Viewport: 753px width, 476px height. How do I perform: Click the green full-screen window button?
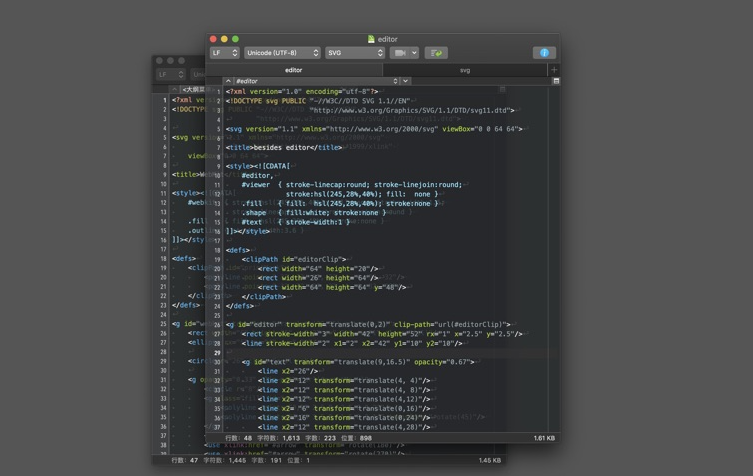point(235,39)
